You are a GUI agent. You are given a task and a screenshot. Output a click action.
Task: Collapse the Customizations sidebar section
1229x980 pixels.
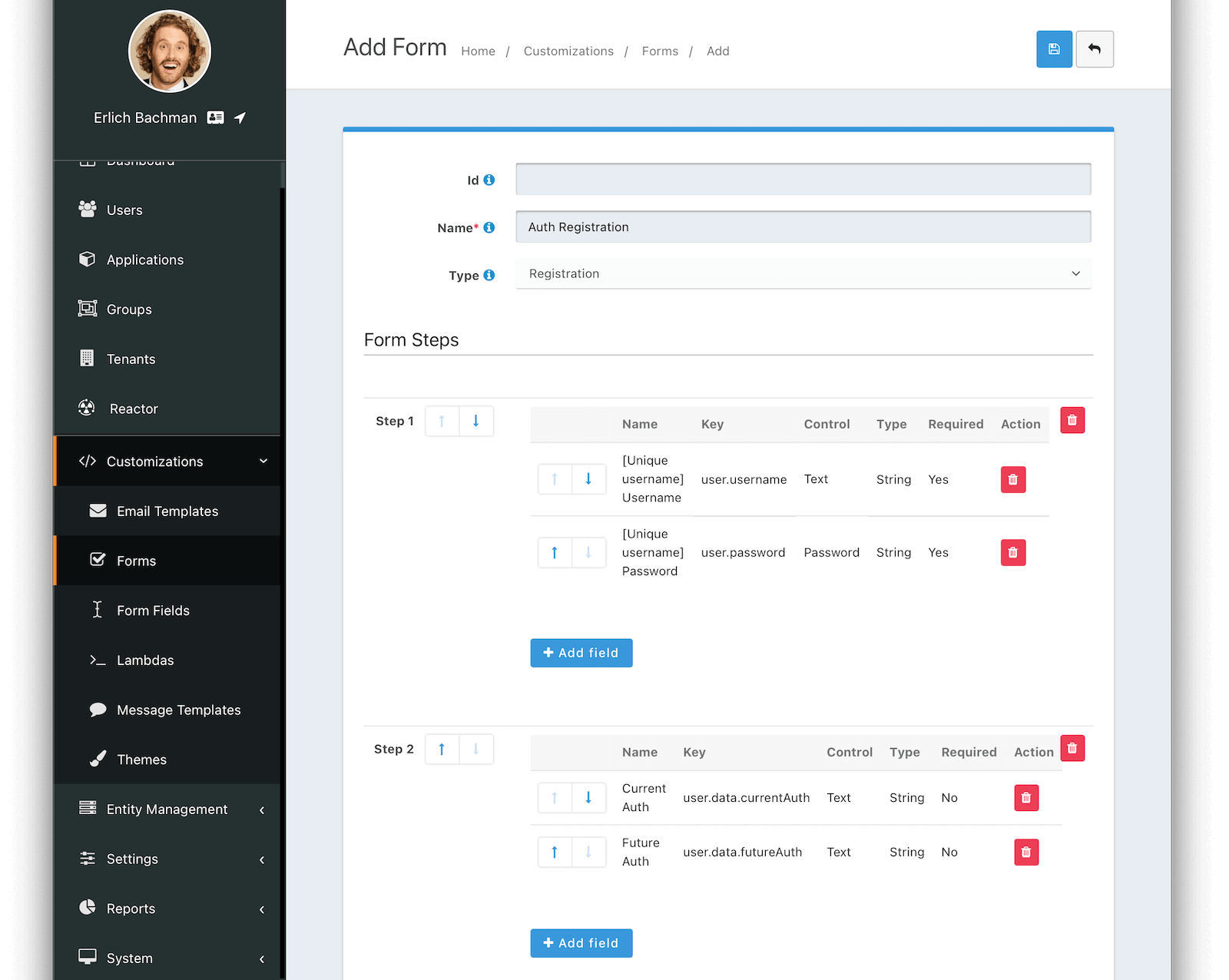coord(263,461)
